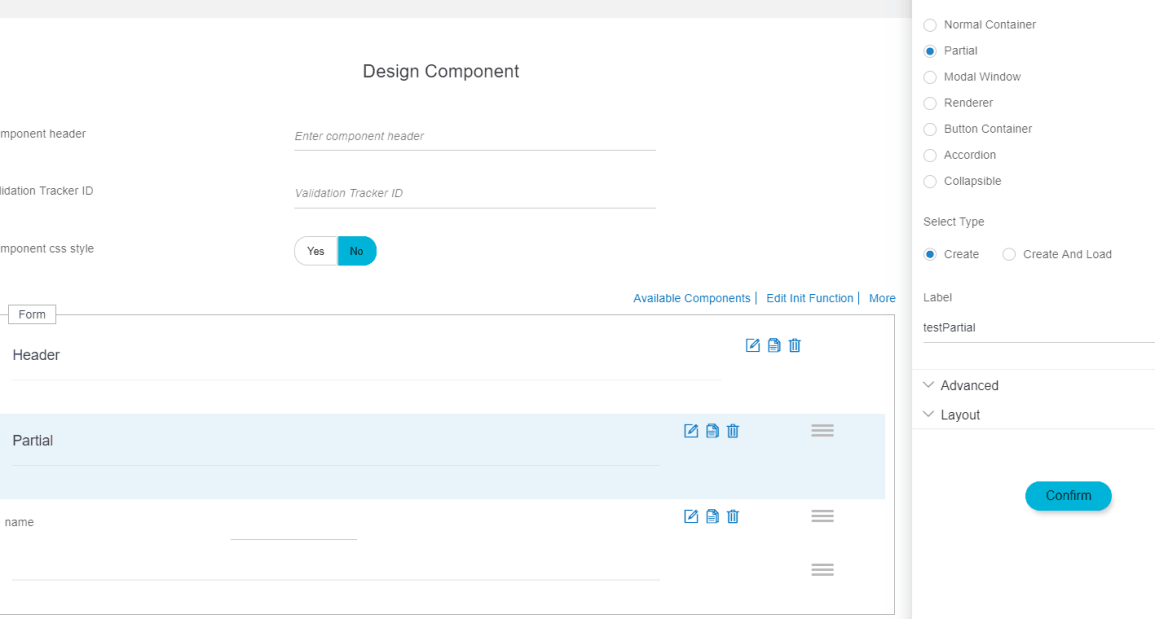Select the Form tab

pyautogui.click(x=31, y=314)
